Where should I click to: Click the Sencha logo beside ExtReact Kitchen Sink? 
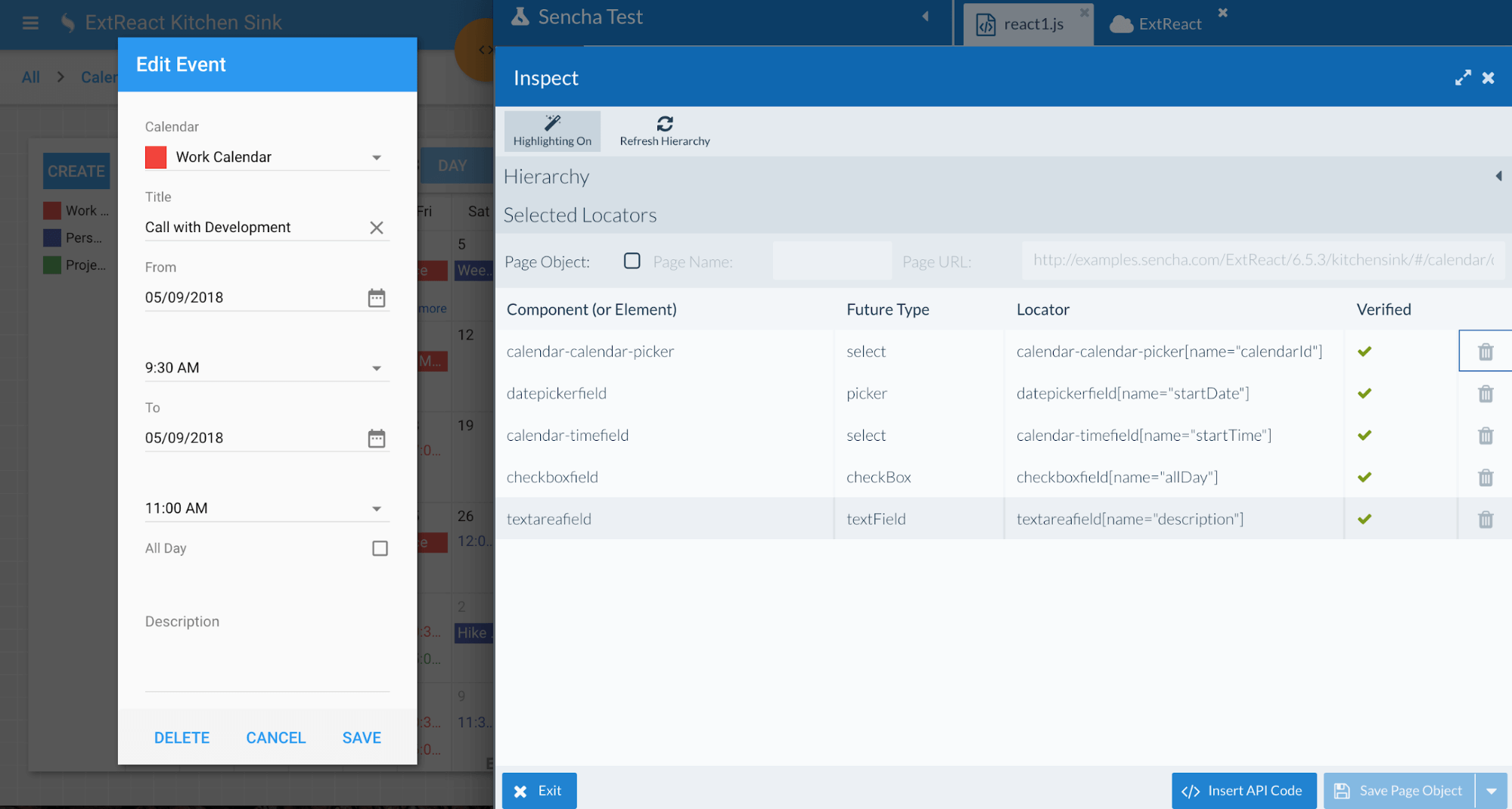pyautogui.click(x=67, y=23)
